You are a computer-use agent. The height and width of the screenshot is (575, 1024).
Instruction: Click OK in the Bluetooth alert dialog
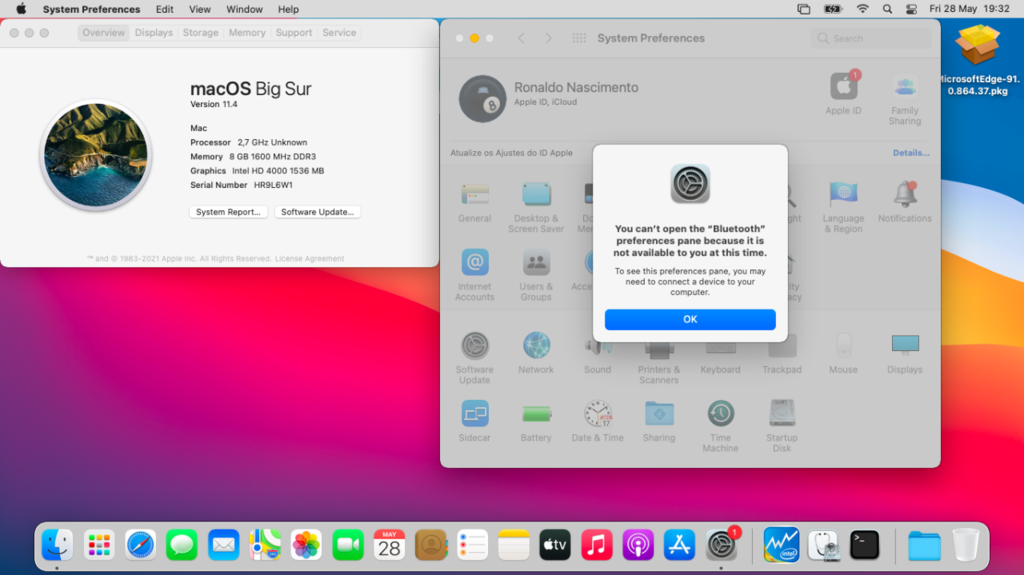(689, 319)
